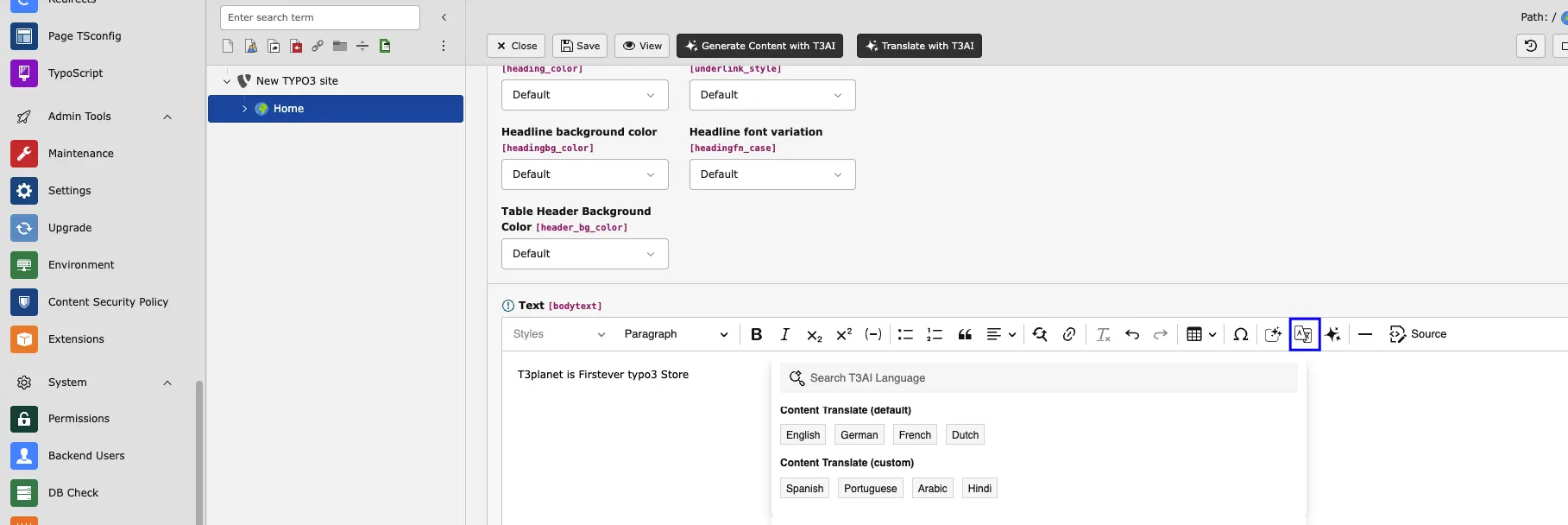Remove text formatting
The image size is (1568, 525).
point(1103,334)
